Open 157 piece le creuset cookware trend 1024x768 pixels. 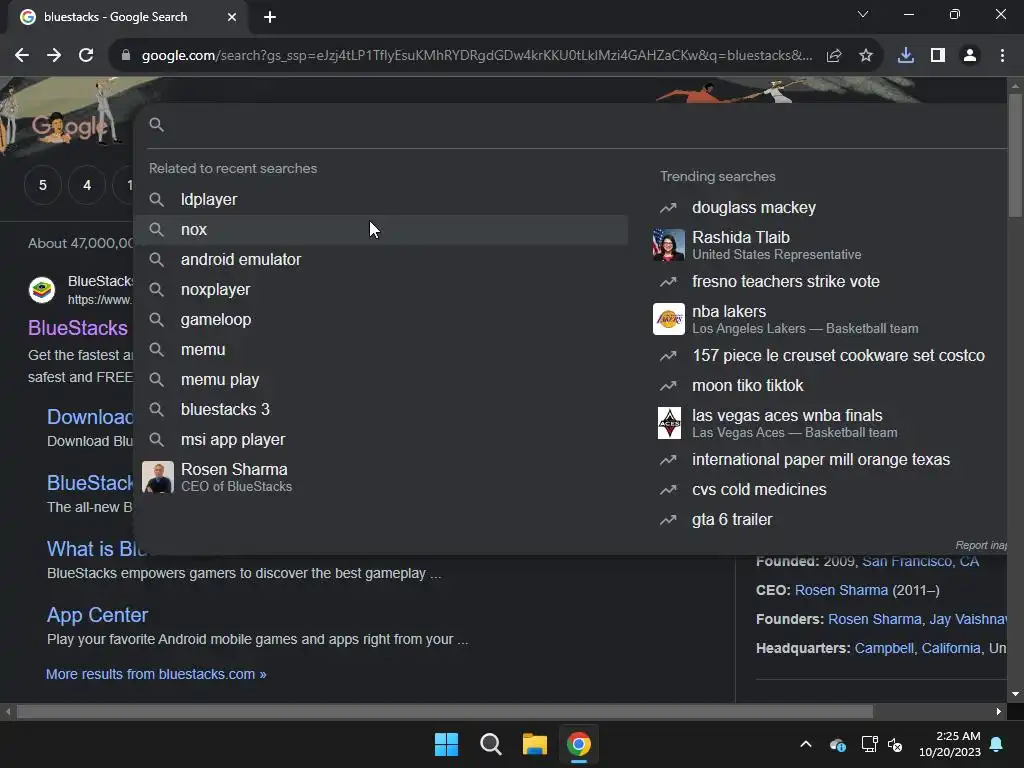click(826, 355)
